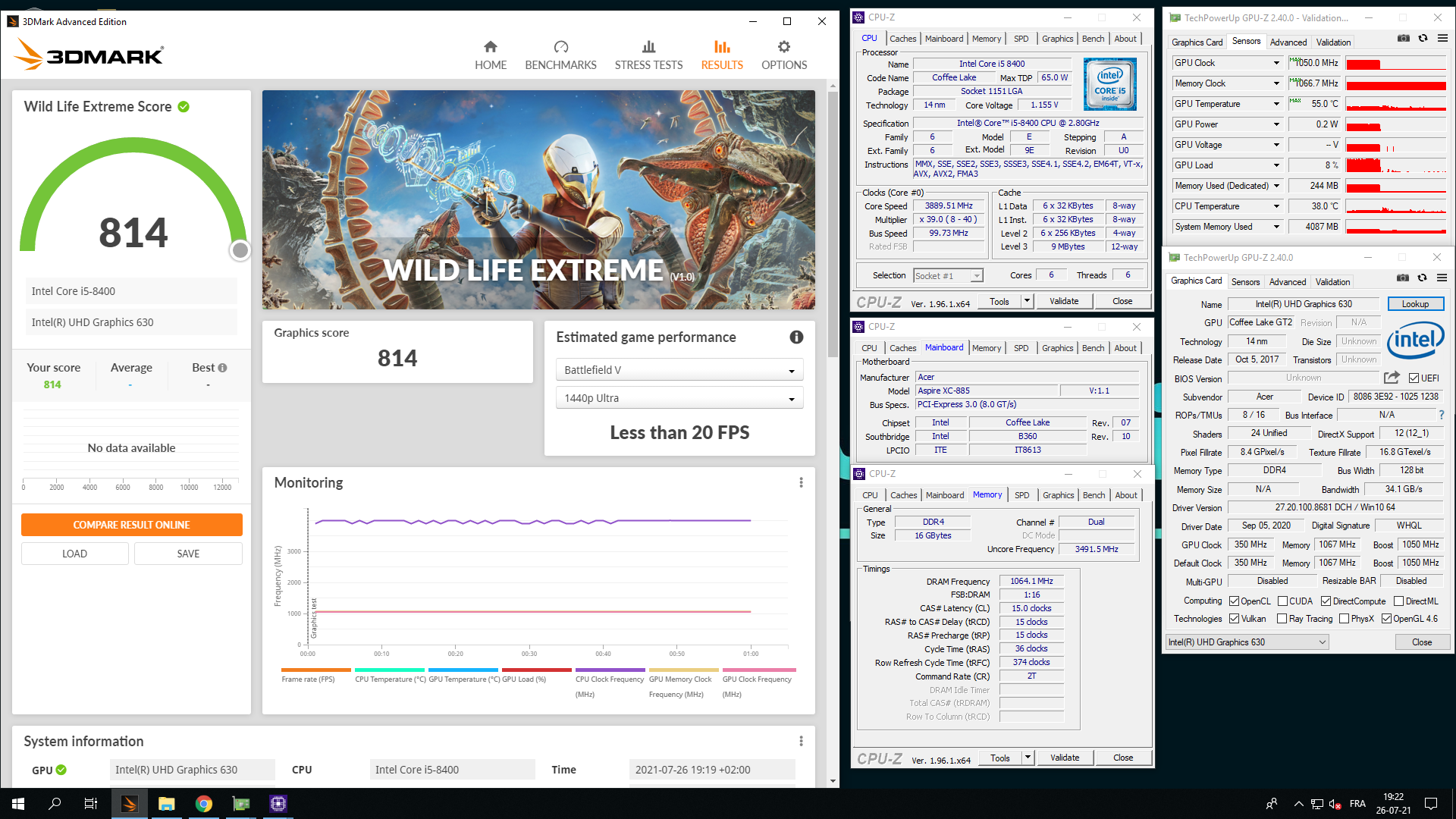Image resolution: width=1456 pixels, height=819 pixels.
Task: Launch Chrome from the taskbar
Action: click(x=204, y=804)
